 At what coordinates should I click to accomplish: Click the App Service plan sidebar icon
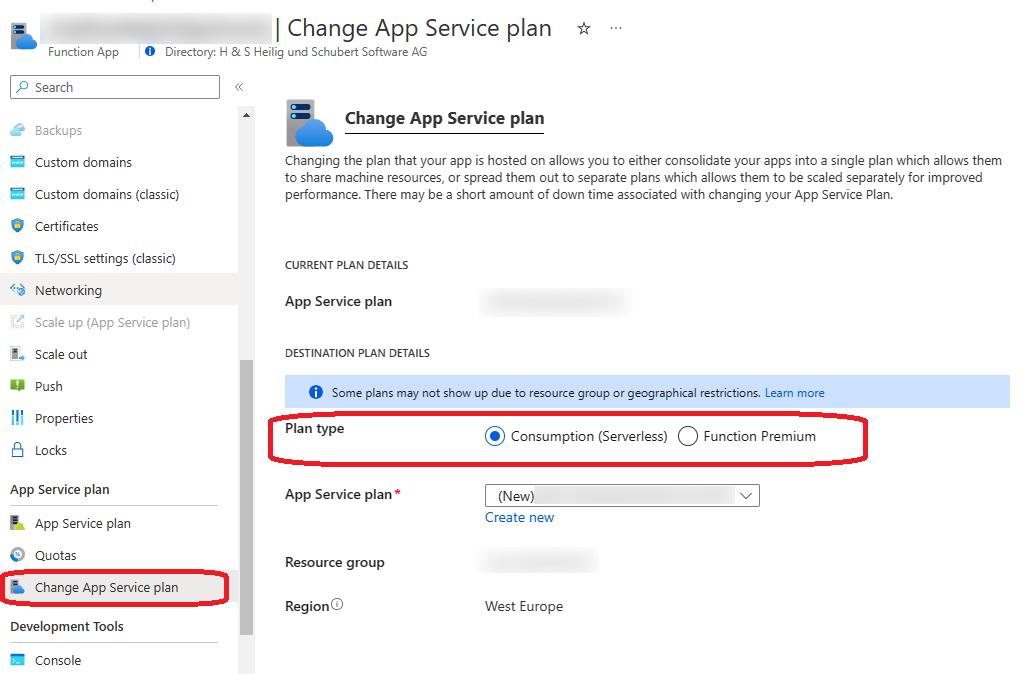pyautogui.click(x=18, y=523)
